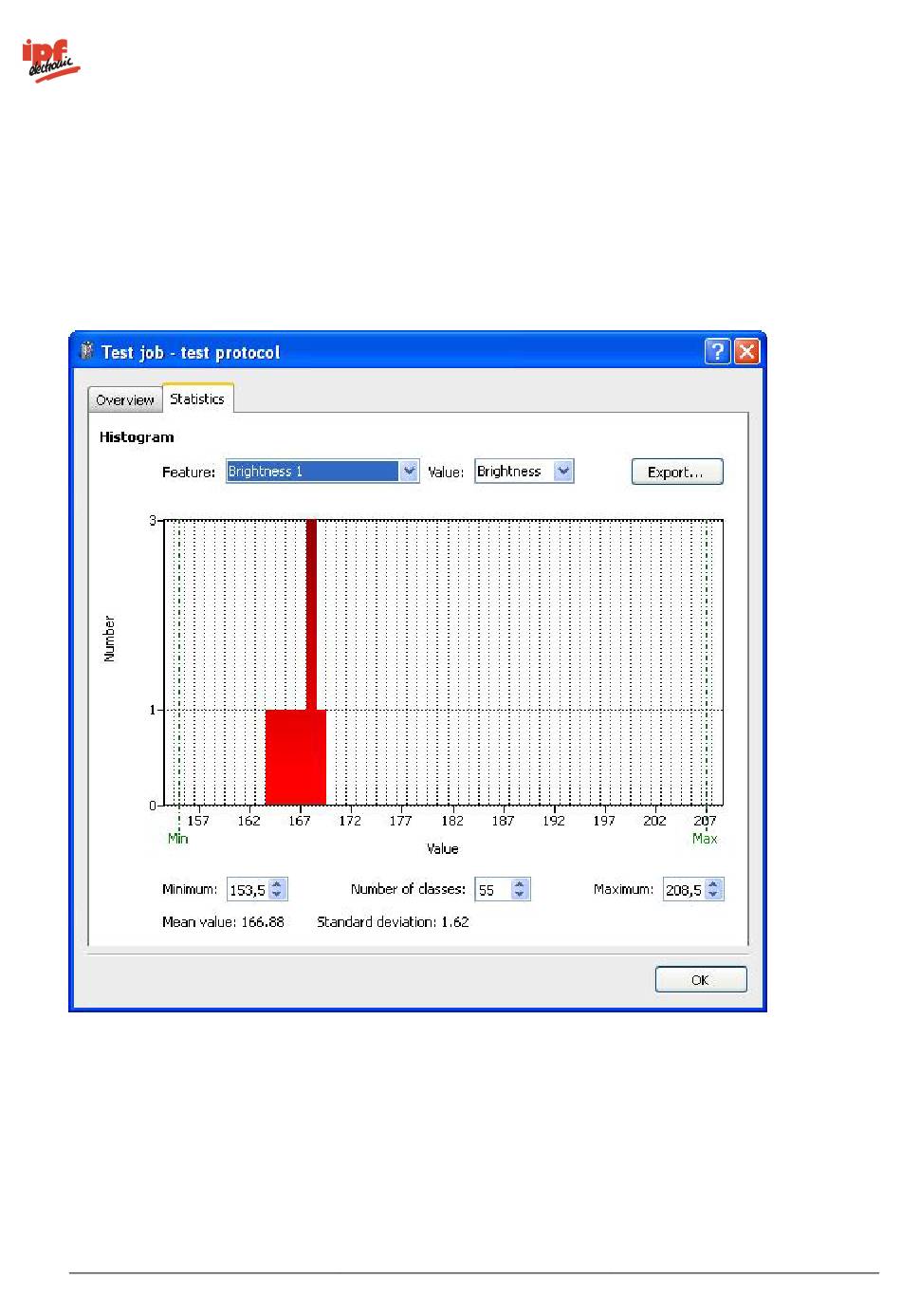Click the Test job title bar icon
Image resolution: width=901 pixels, height=1316 pixels.
(x=86, y=351)
